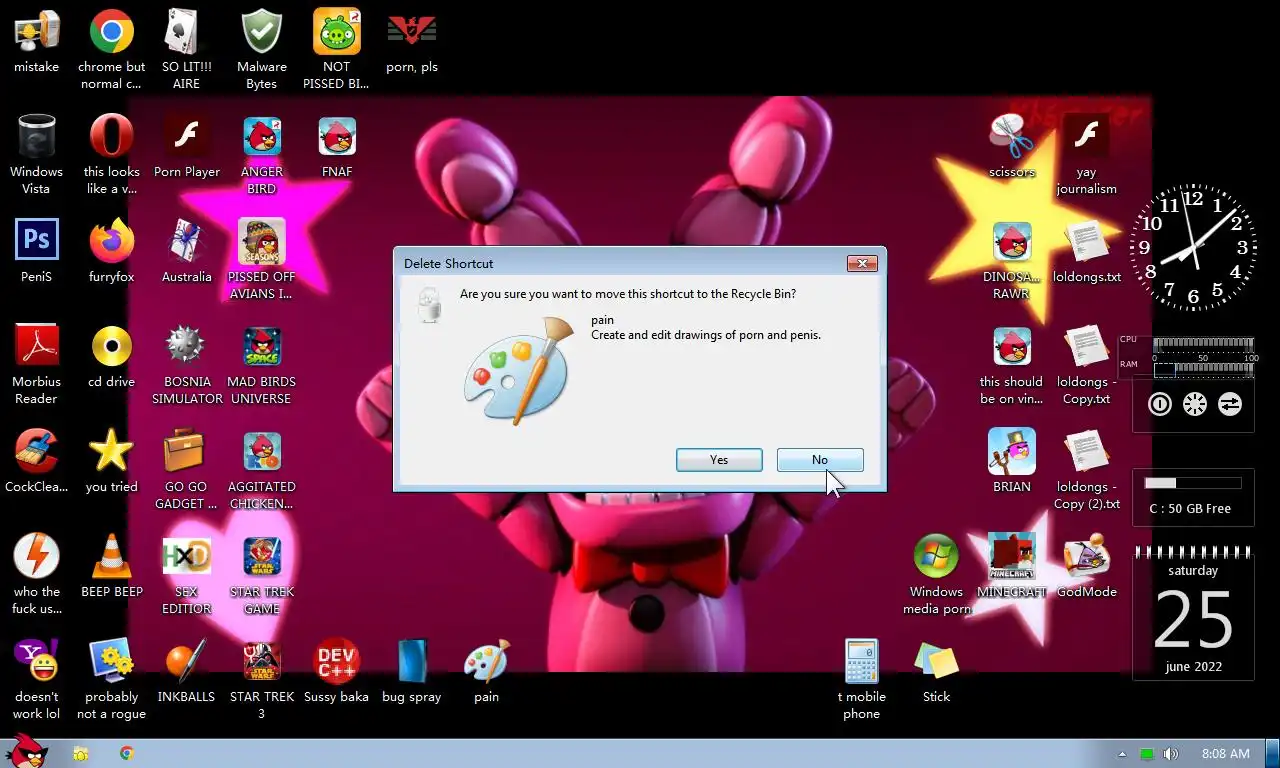The width and height of the screenshot is (1280, 768).
Task: Select the scissors snipping tool icon
Action: click(x=1012, y=147)
